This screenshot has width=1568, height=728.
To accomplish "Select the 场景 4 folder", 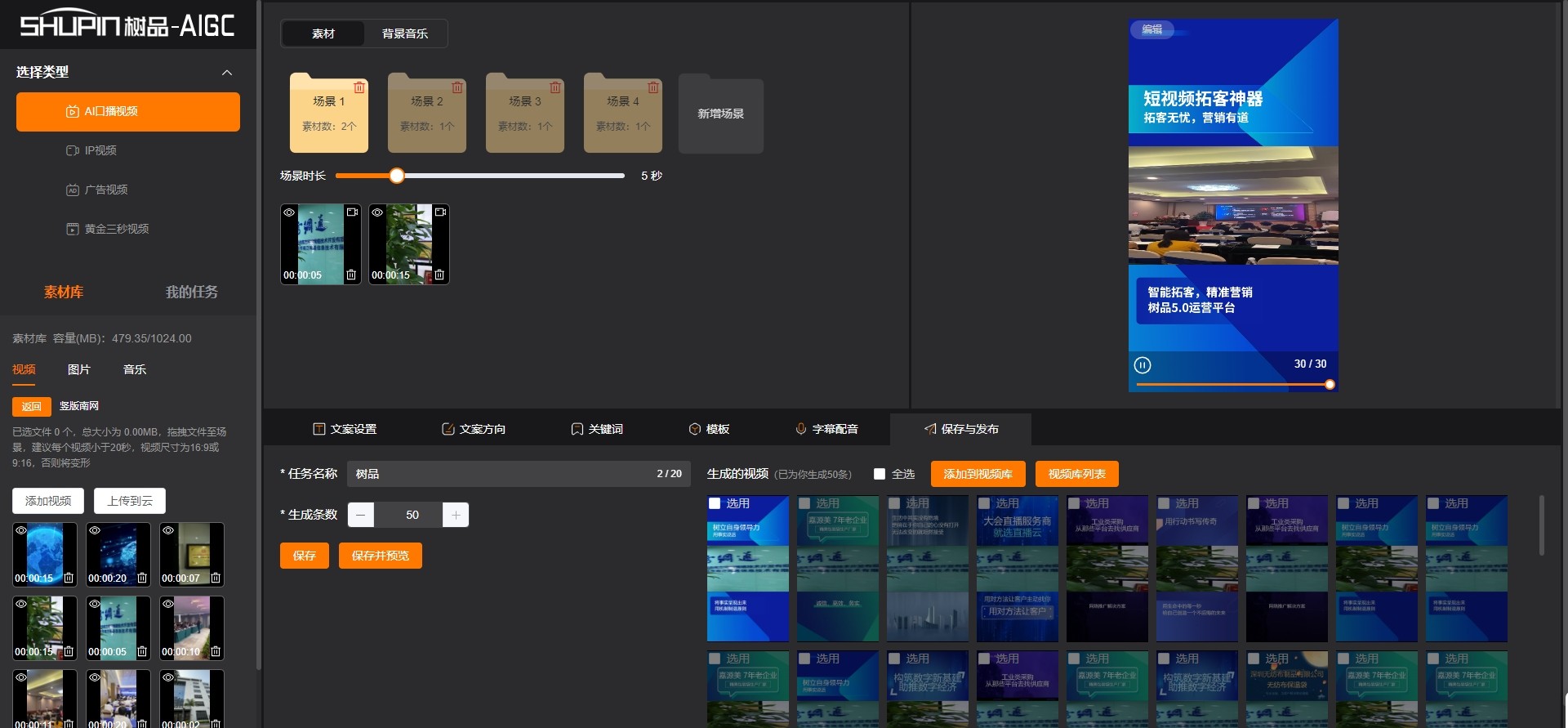I will click(x=623, y=114).
